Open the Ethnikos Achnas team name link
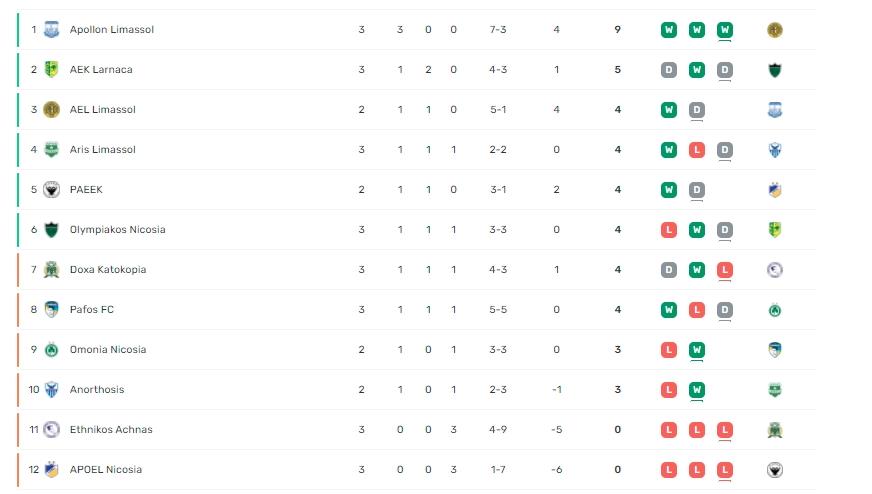 111,429
